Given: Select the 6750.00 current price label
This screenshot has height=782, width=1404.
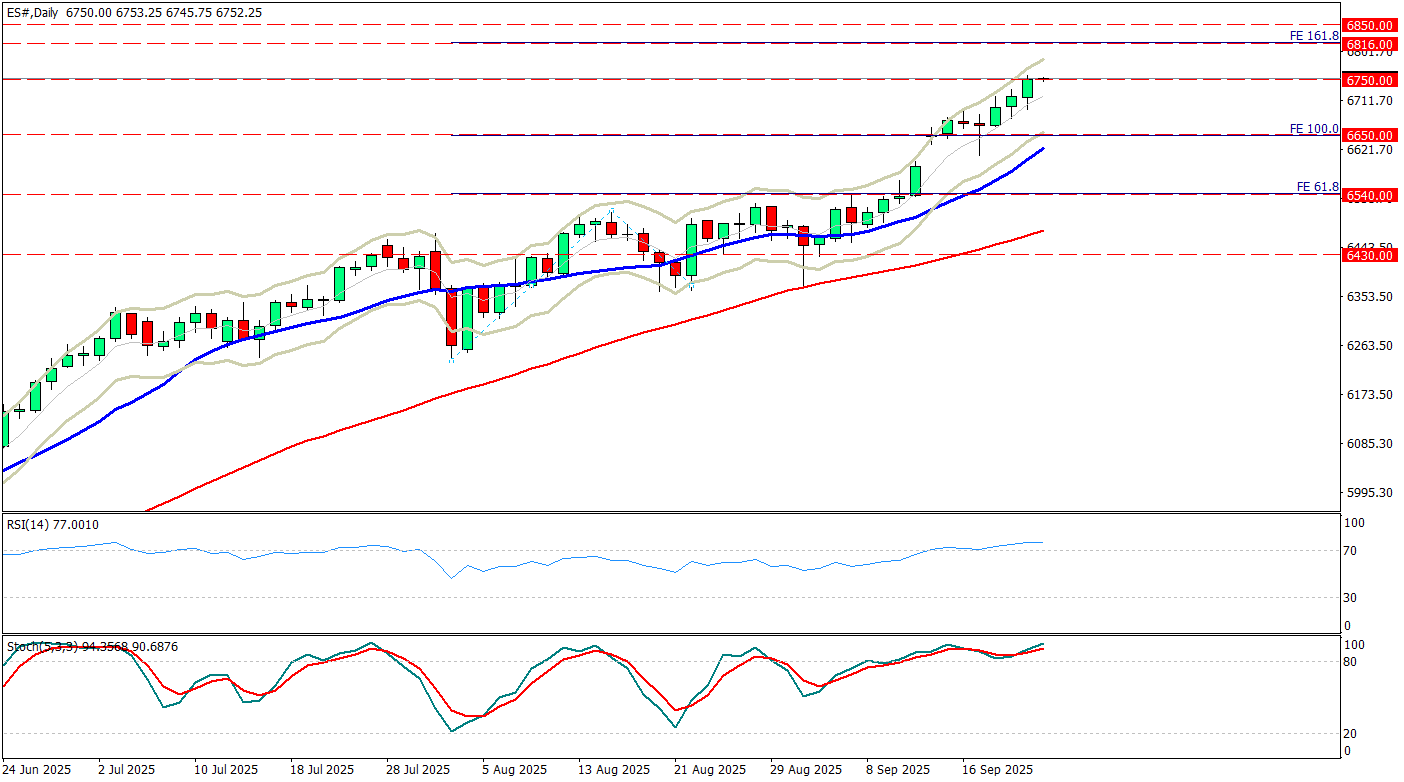Looking at the screenshot, I should point(1370,80).
